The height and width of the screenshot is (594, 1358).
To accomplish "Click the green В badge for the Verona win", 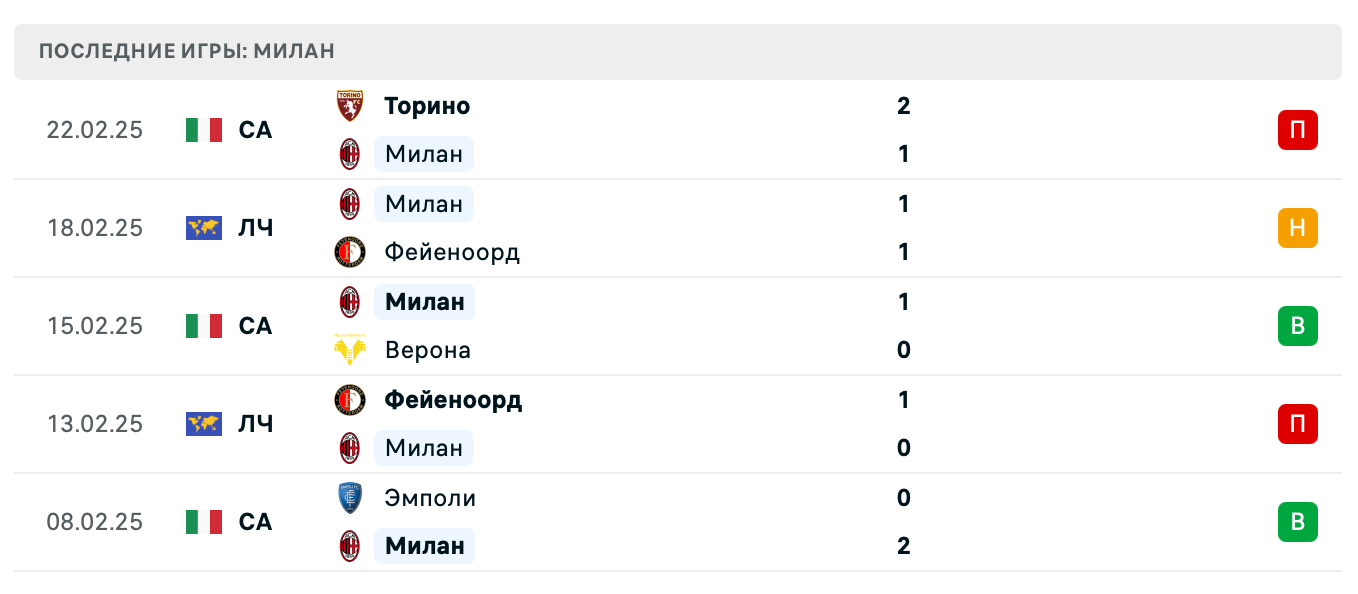I will point(1297,326).
